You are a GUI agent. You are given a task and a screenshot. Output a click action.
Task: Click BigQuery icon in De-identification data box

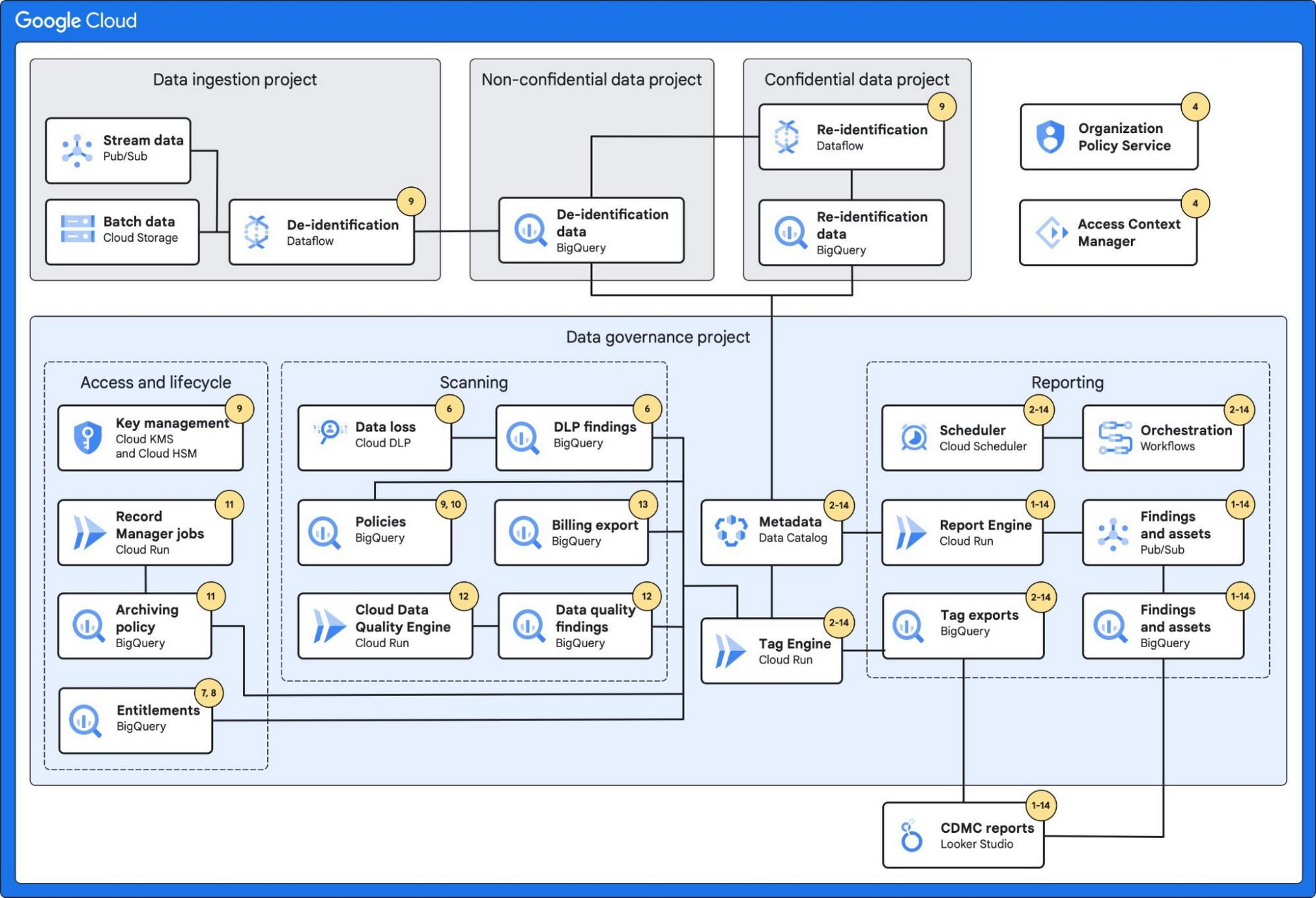click(x=530, y=230)
